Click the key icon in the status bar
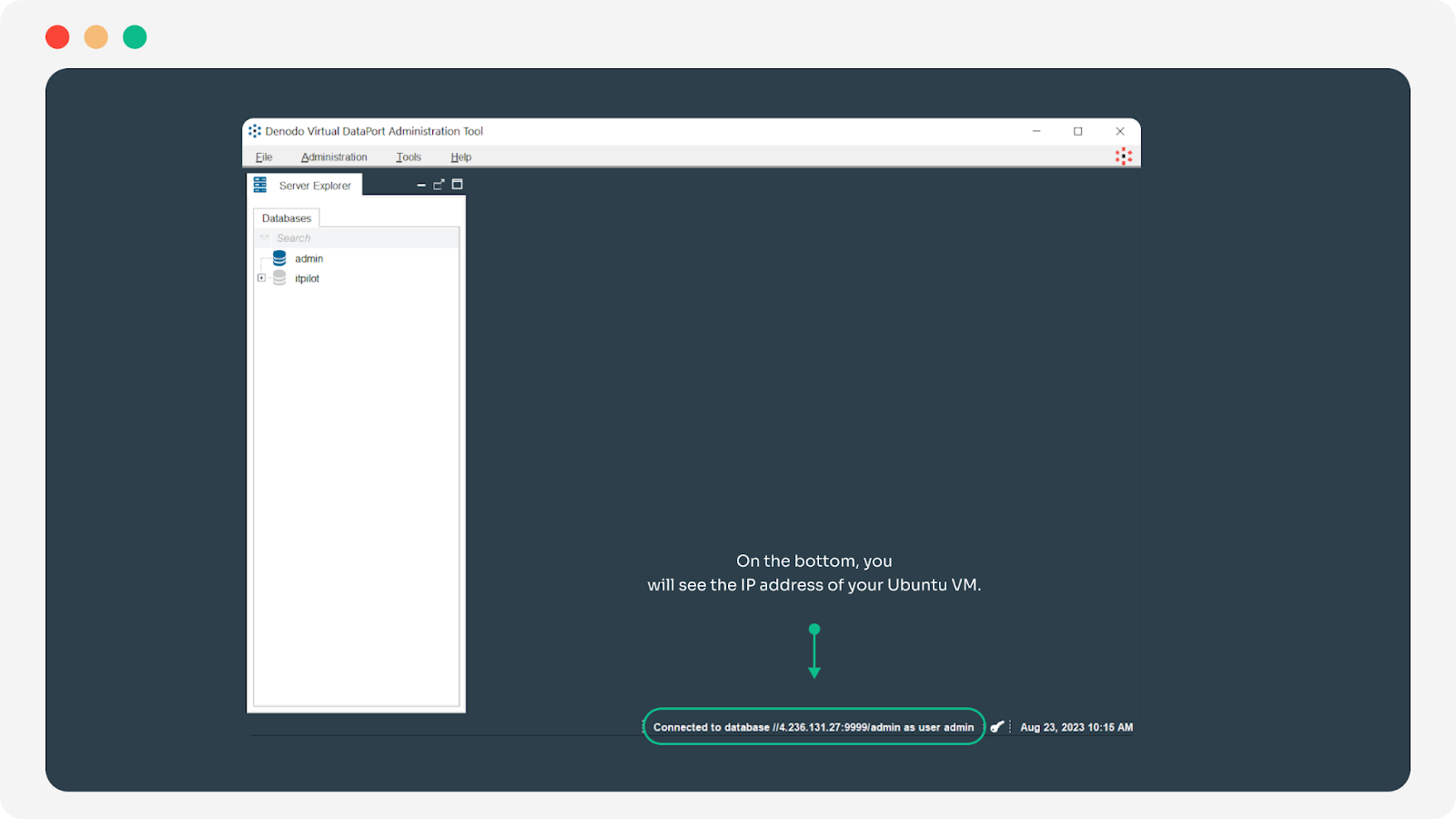The height and width of the screenshot is (819, 1456). [x=997, y=726]
